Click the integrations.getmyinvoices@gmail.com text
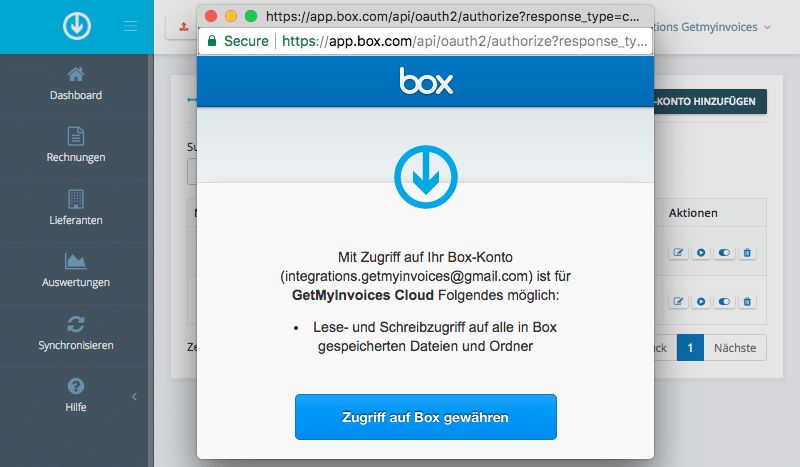The image size is (800, 467). pyautogui.click(x=406, y=276)
